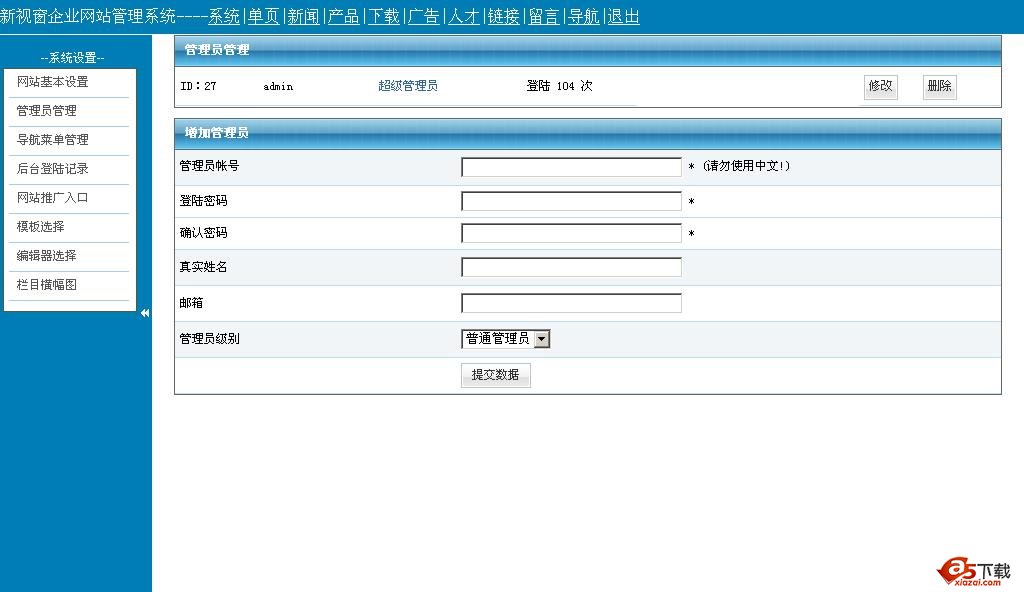View 后台登陆记录 from the sidebar
The image size is (1024, 592).
pyautogui.click(x=53, y=169)
